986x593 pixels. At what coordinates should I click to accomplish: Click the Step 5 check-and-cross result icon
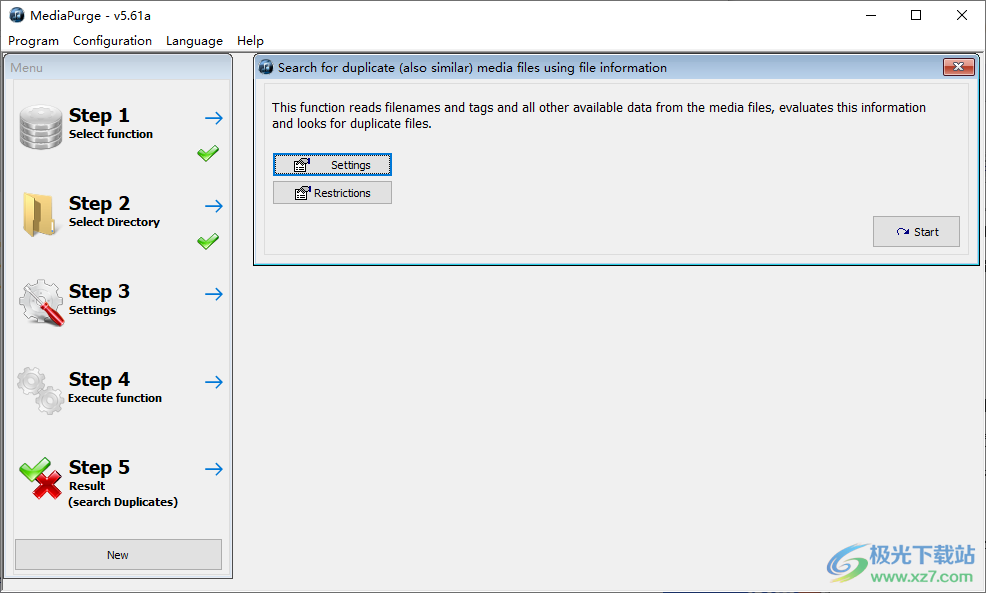41,479
